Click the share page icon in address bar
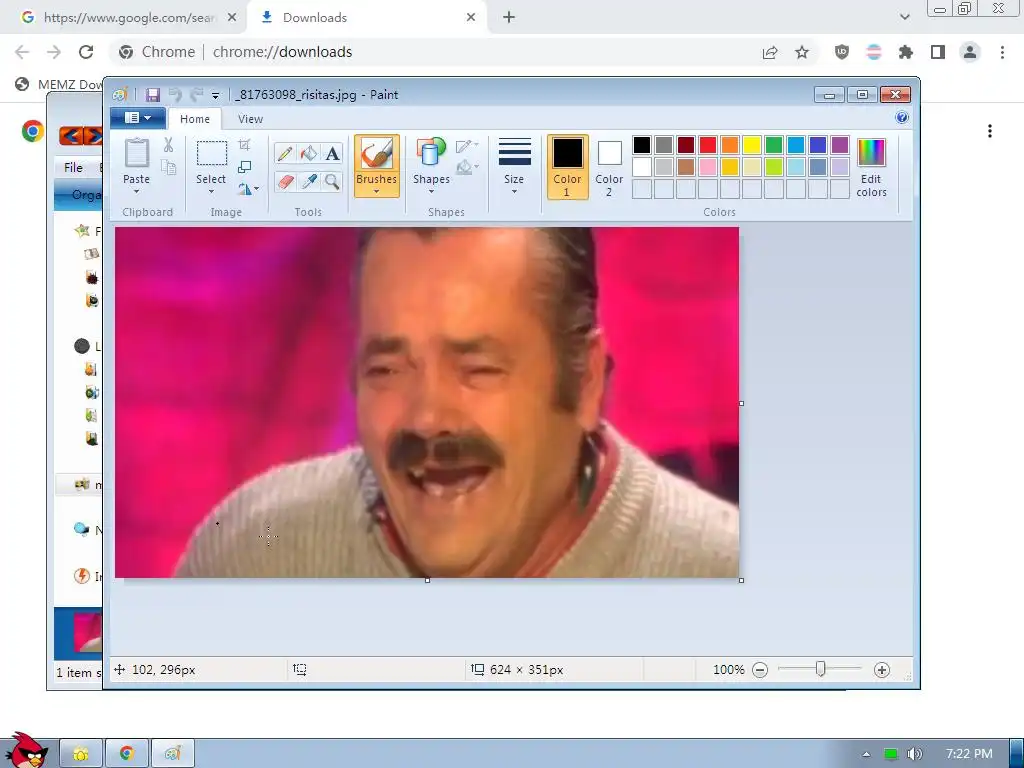The image size is (1024, 768). click(770, 52)
